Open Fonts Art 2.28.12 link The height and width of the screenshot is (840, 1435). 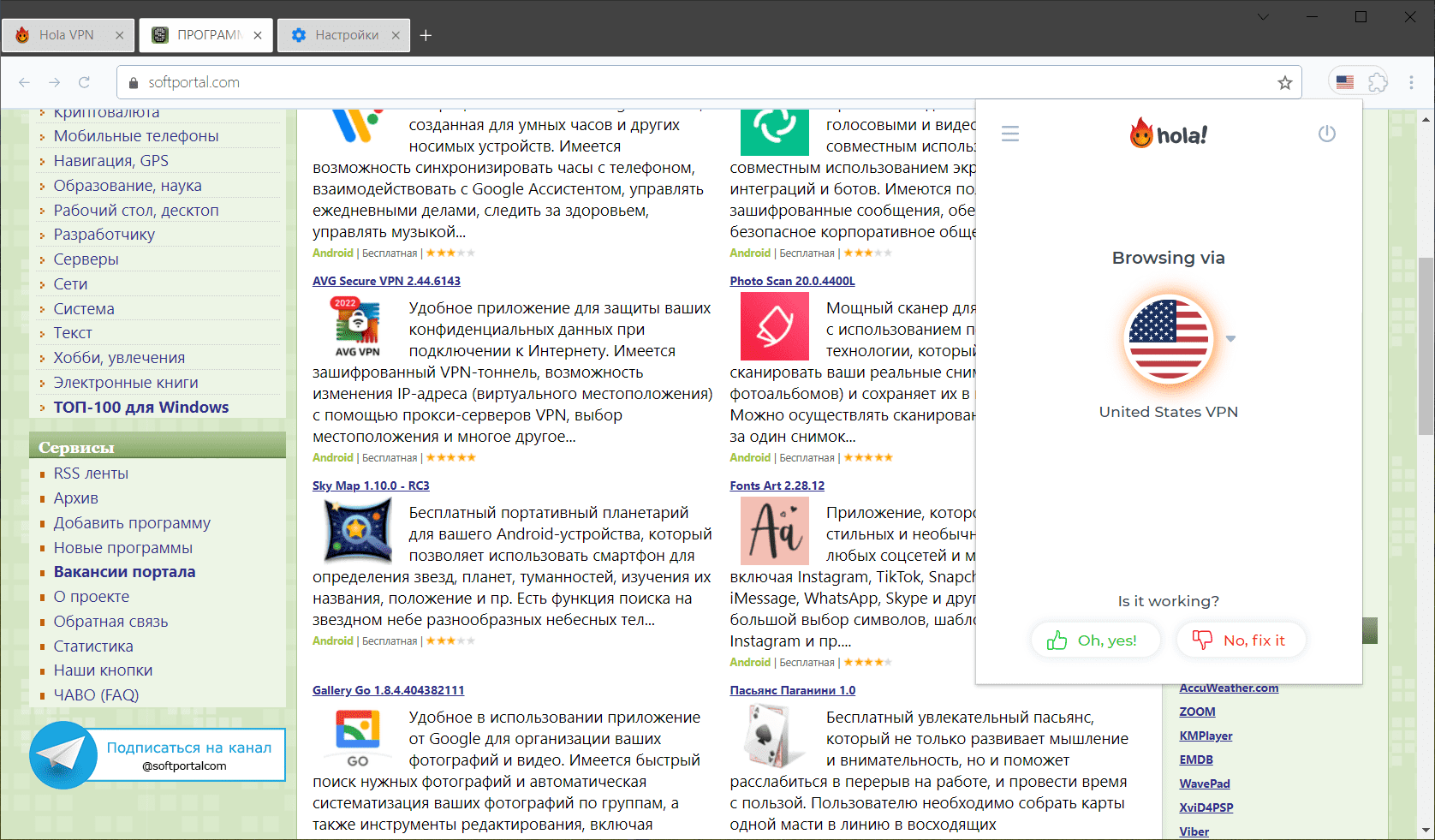click(x=777, y=486)
